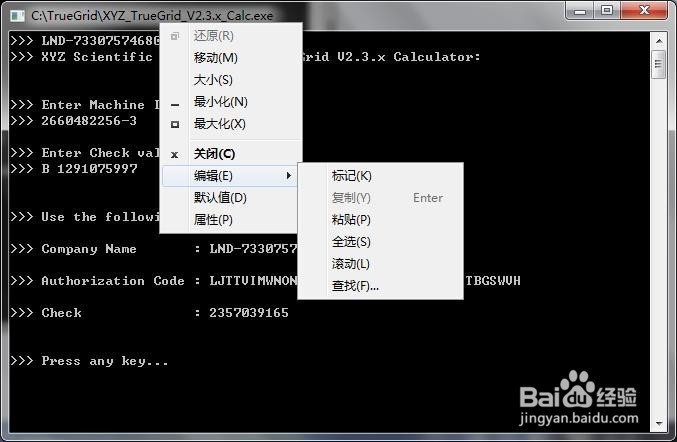Close the console window
This screenshot has width=677, height=442.
644,10
